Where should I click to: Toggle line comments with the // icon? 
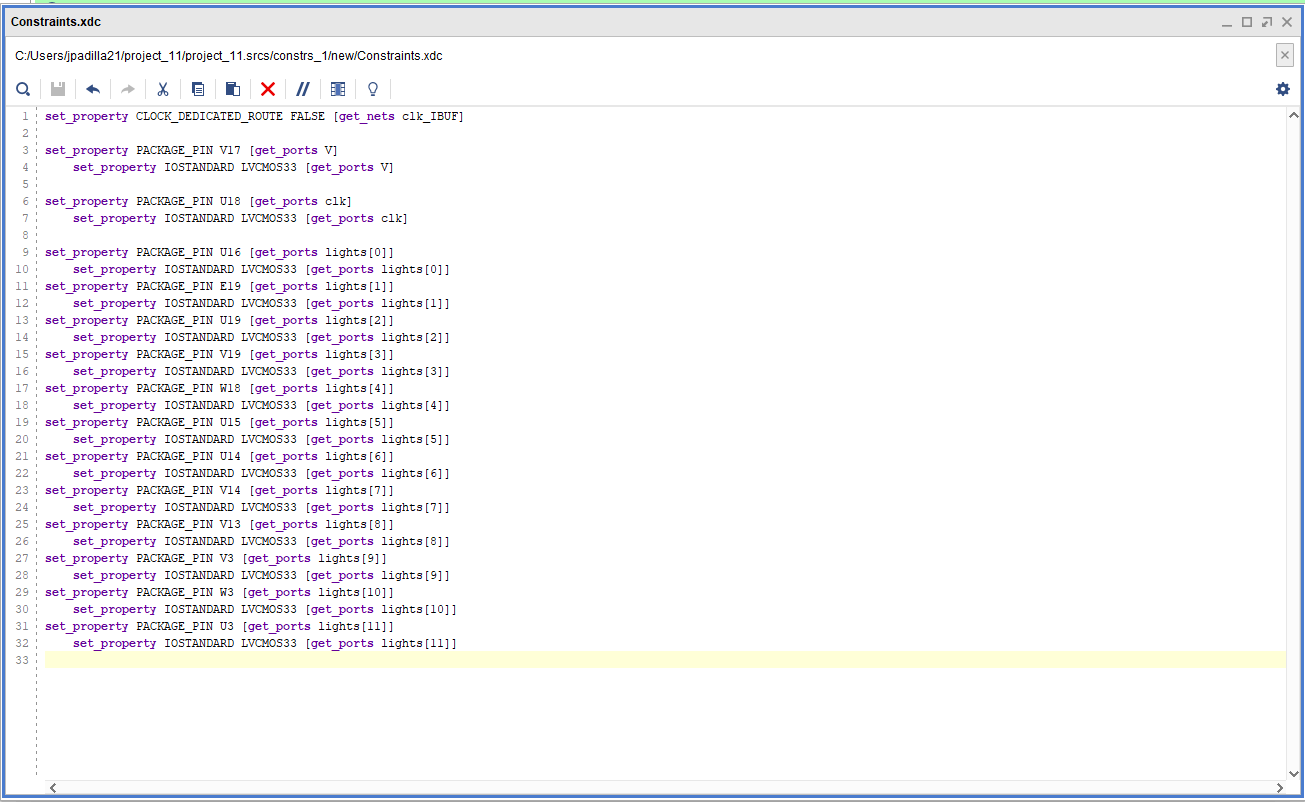coord(302,89)
